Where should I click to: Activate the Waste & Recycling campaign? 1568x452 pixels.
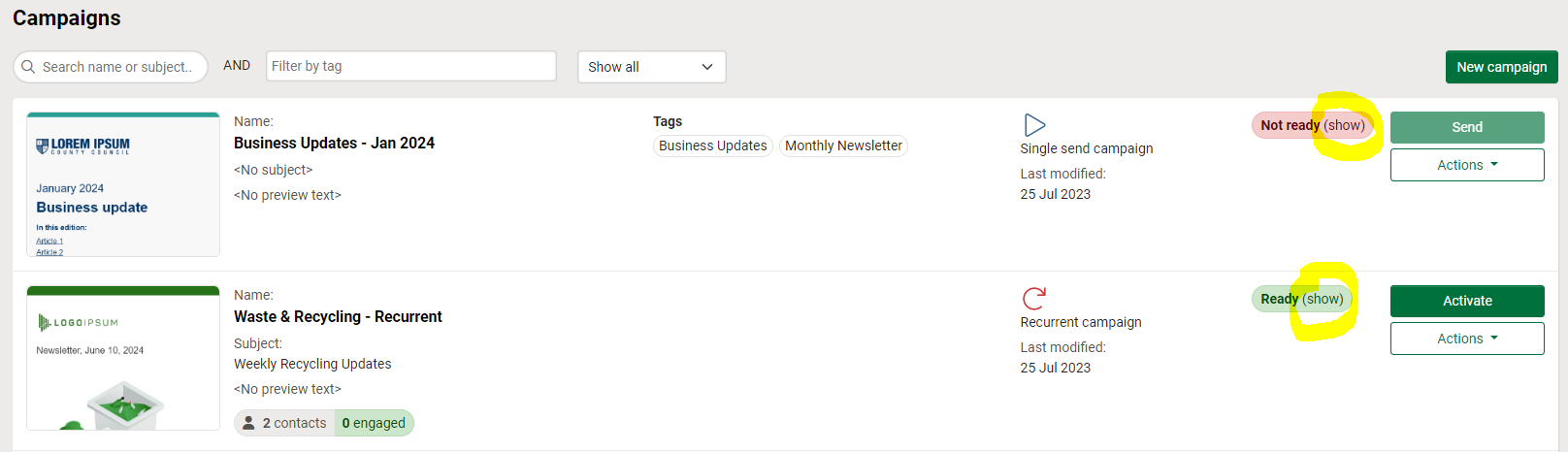coord(1466,301)
